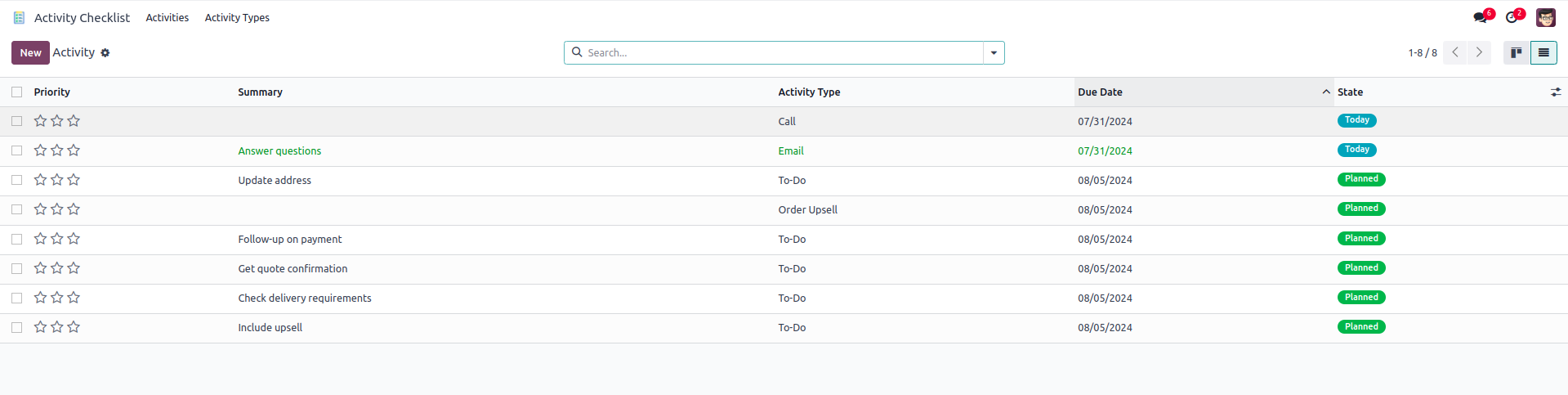Switch to Kanban view
The height and width of the screenshot is (395, 1568).
click(x=1517, y=52)
